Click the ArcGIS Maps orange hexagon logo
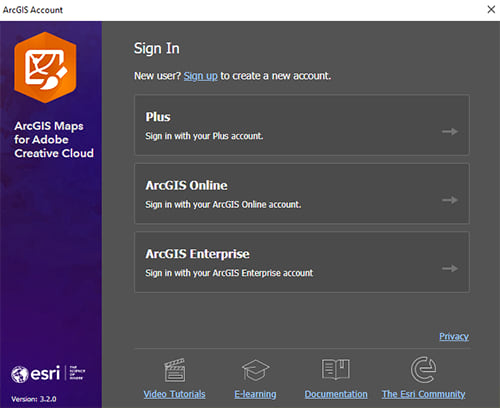Image resolution: width=500 pixels, height=408 pixels. [x=45, y=67]
